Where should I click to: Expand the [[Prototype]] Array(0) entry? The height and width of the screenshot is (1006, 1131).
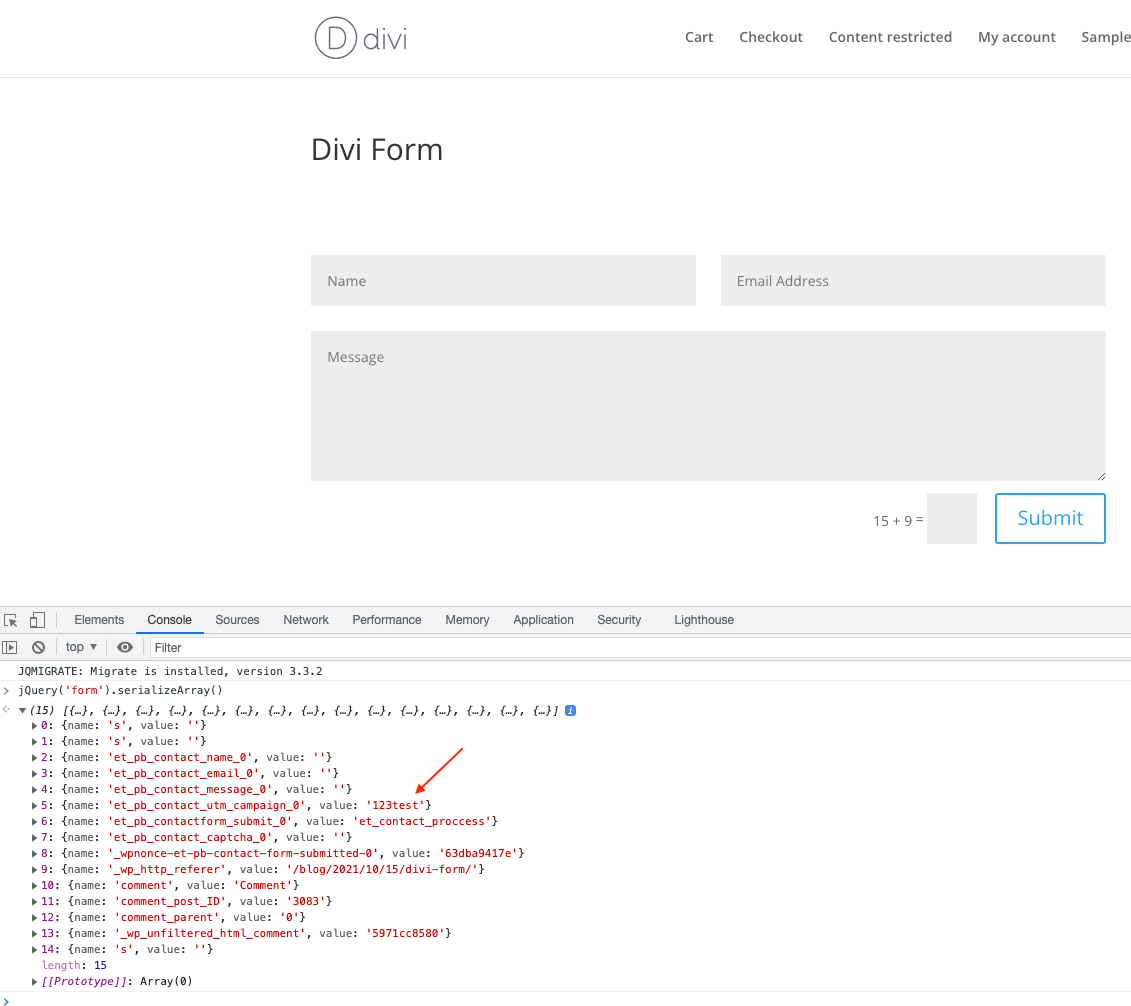(36, 981)
